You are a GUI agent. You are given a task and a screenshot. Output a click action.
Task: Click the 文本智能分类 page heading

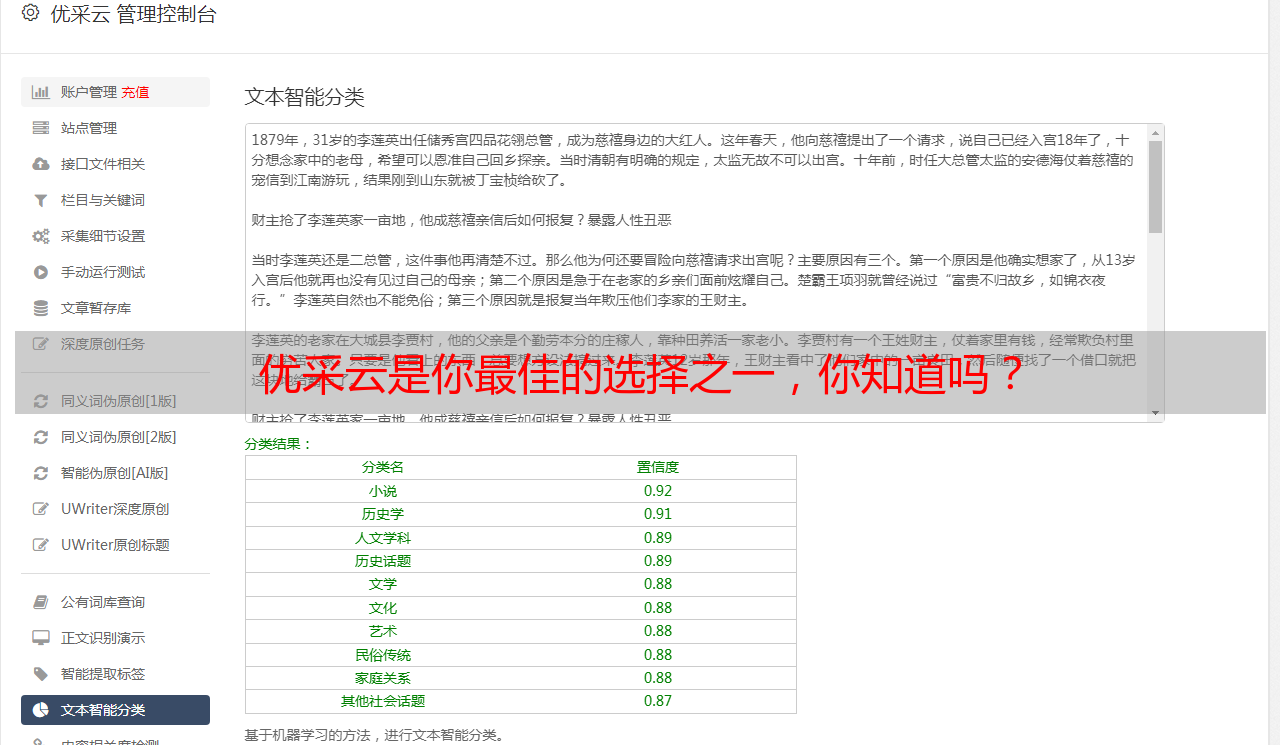305,97
